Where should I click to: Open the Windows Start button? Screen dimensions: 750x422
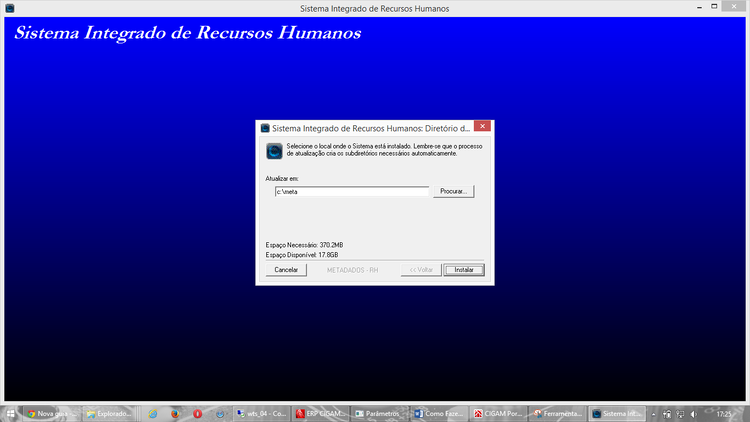10,414
